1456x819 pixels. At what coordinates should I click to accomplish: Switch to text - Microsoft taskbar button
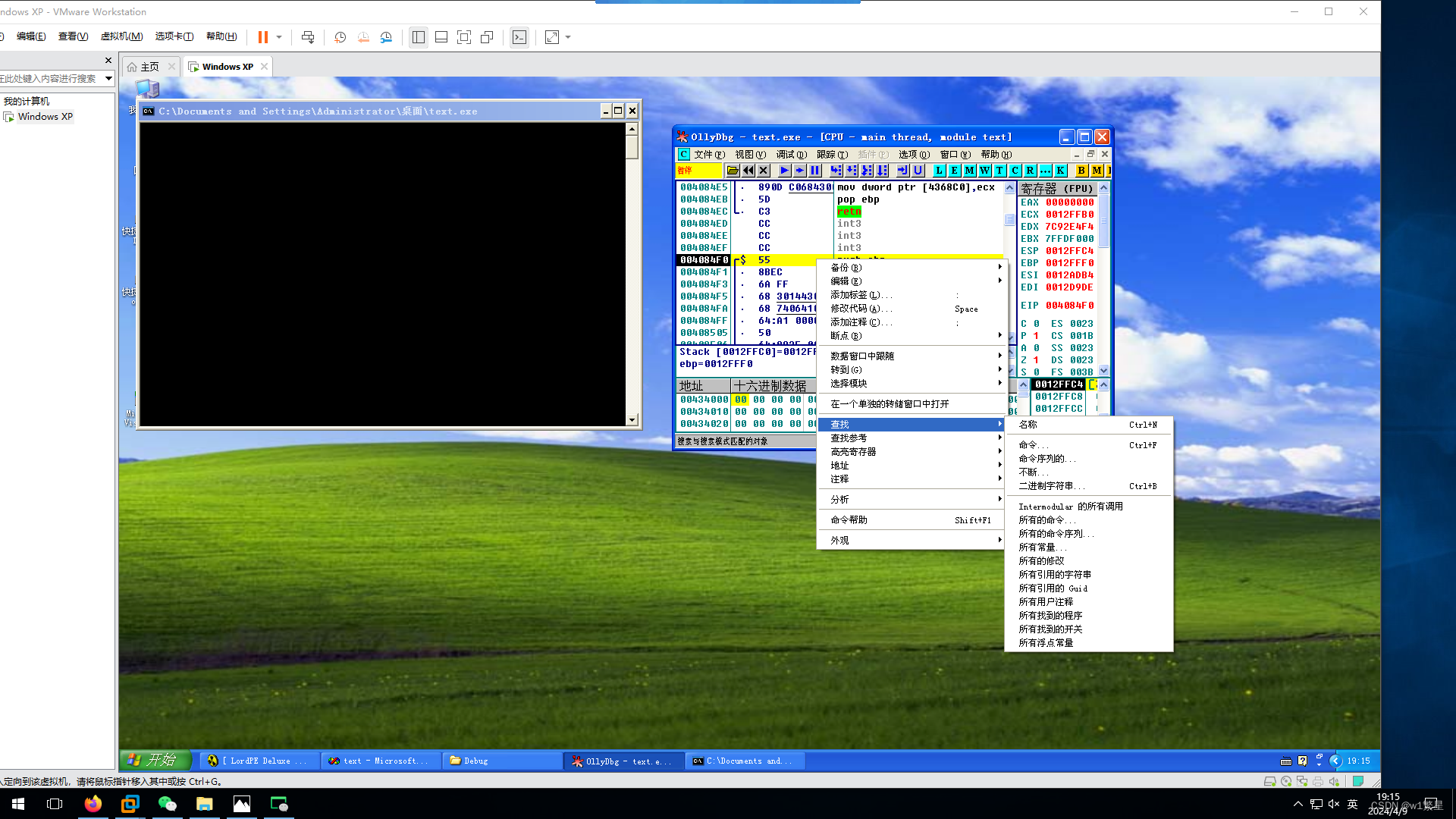pyautogui.click(x=381, y=761)
